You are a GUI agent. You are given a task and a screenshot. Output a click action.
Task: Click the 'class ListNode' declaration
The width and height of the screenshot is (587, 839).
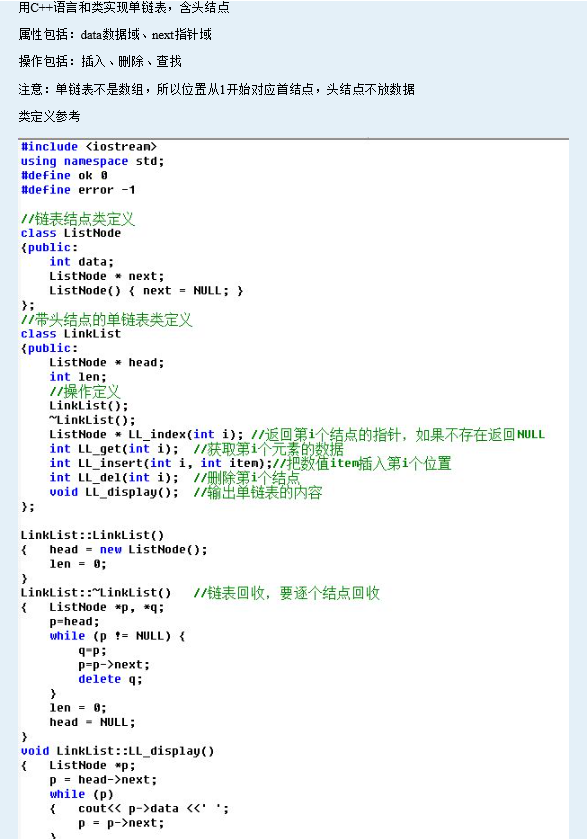tap(71, 233)
